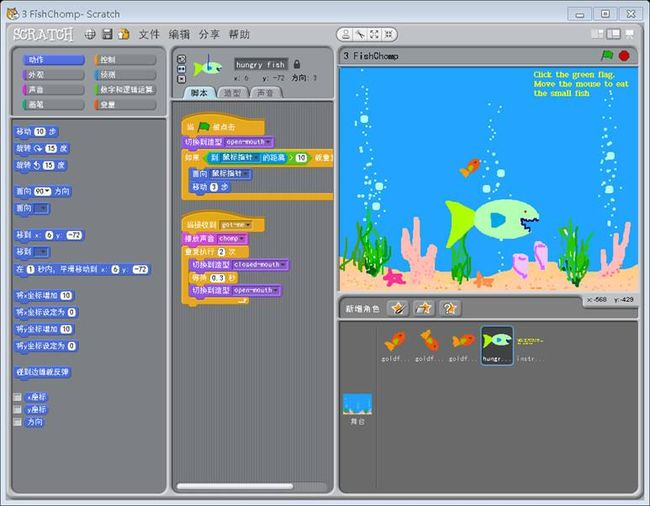Select the 侦测 sensing block category
The image size is (650, 506).
click(x=126, y=75)
